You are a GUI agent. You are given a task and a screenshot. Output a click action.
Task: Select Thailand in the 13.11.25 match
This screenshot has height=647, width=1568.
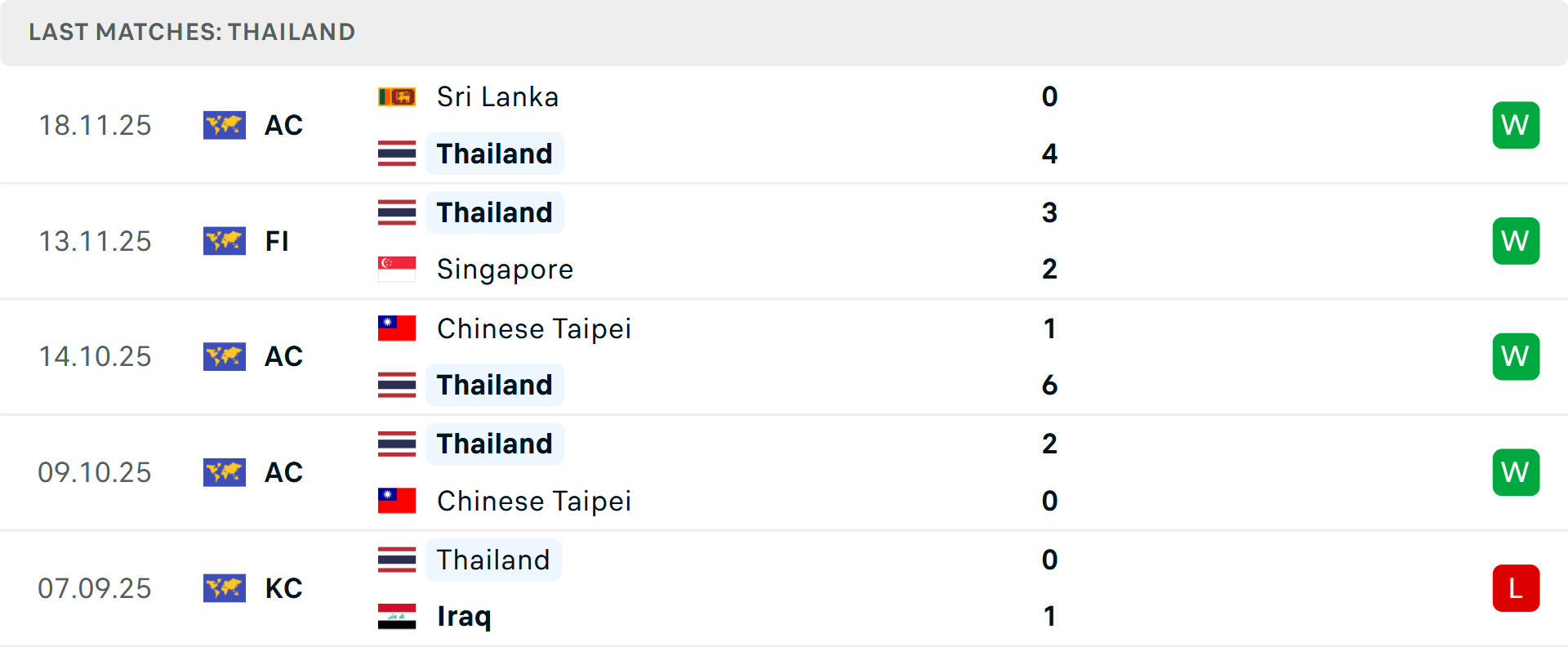click(x=494, y=212)
